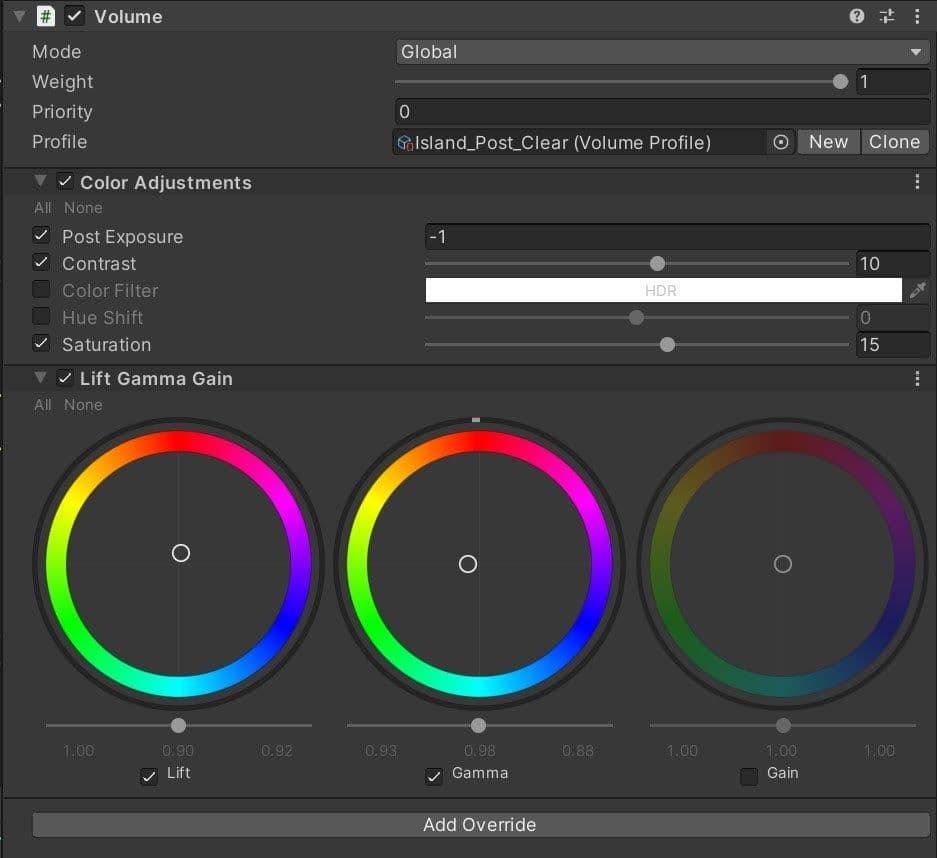This screenshot has width=937, height=858.
Task: Enable the Volume component checkbox
Action: point(74,15)
